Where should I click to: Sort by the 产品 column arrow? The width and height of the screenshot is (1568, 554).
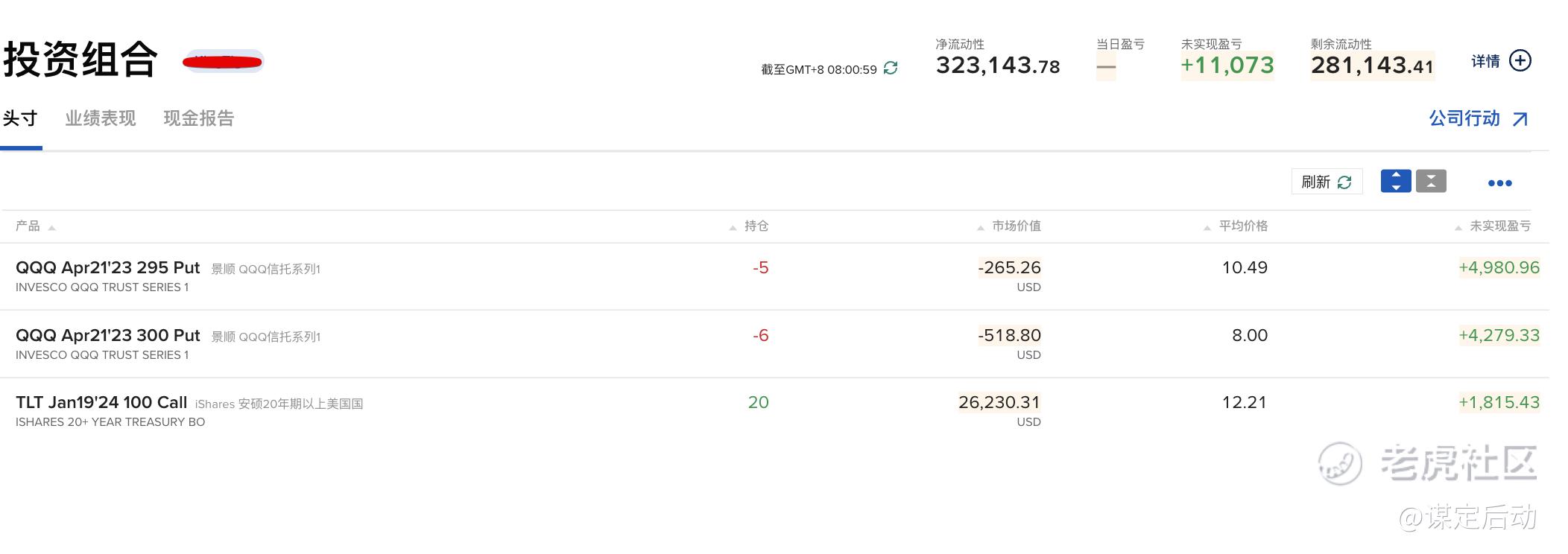(51, 227)
